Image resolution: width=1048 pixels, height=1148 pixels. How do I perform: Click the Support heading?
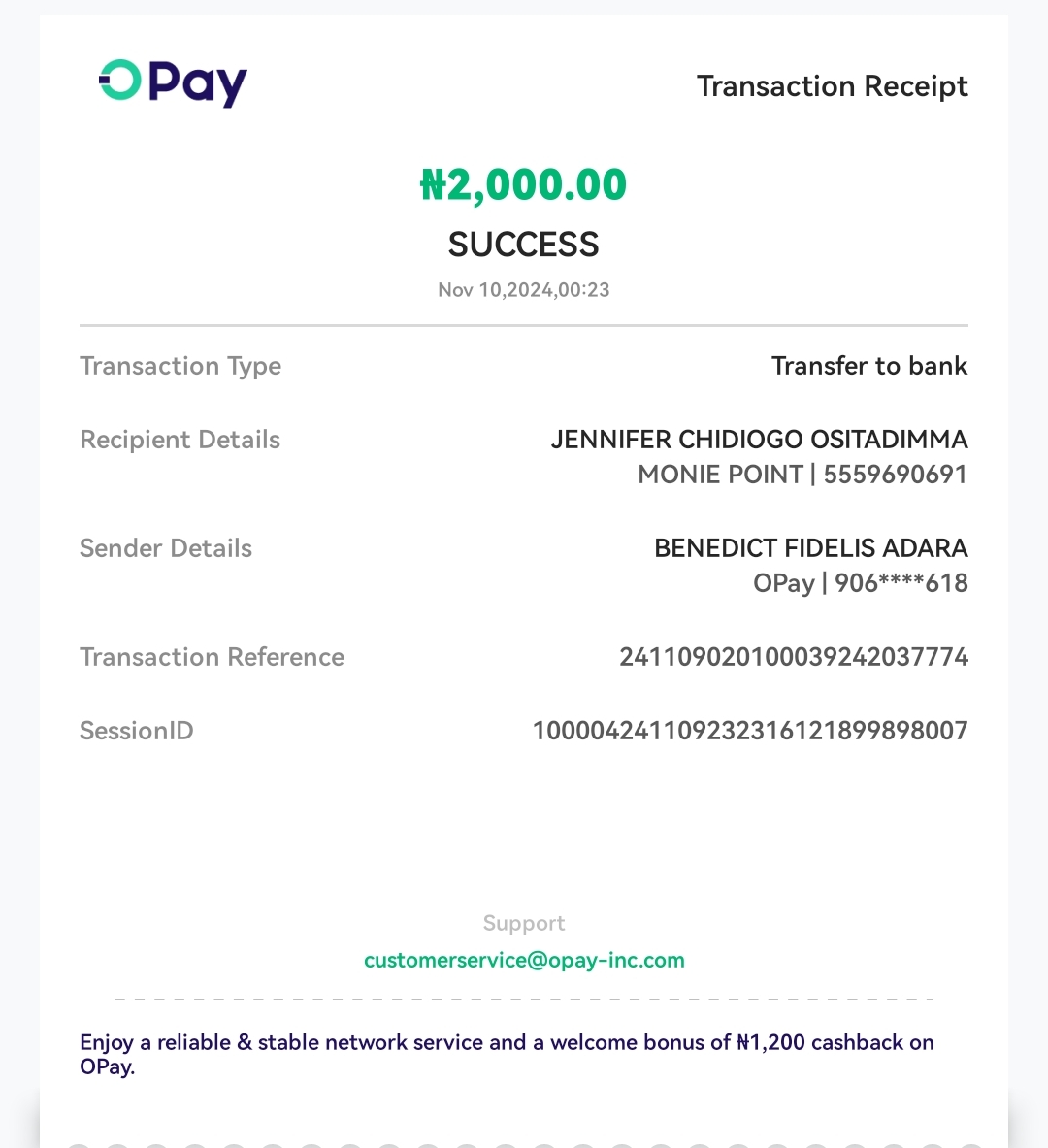coord(524,923)
